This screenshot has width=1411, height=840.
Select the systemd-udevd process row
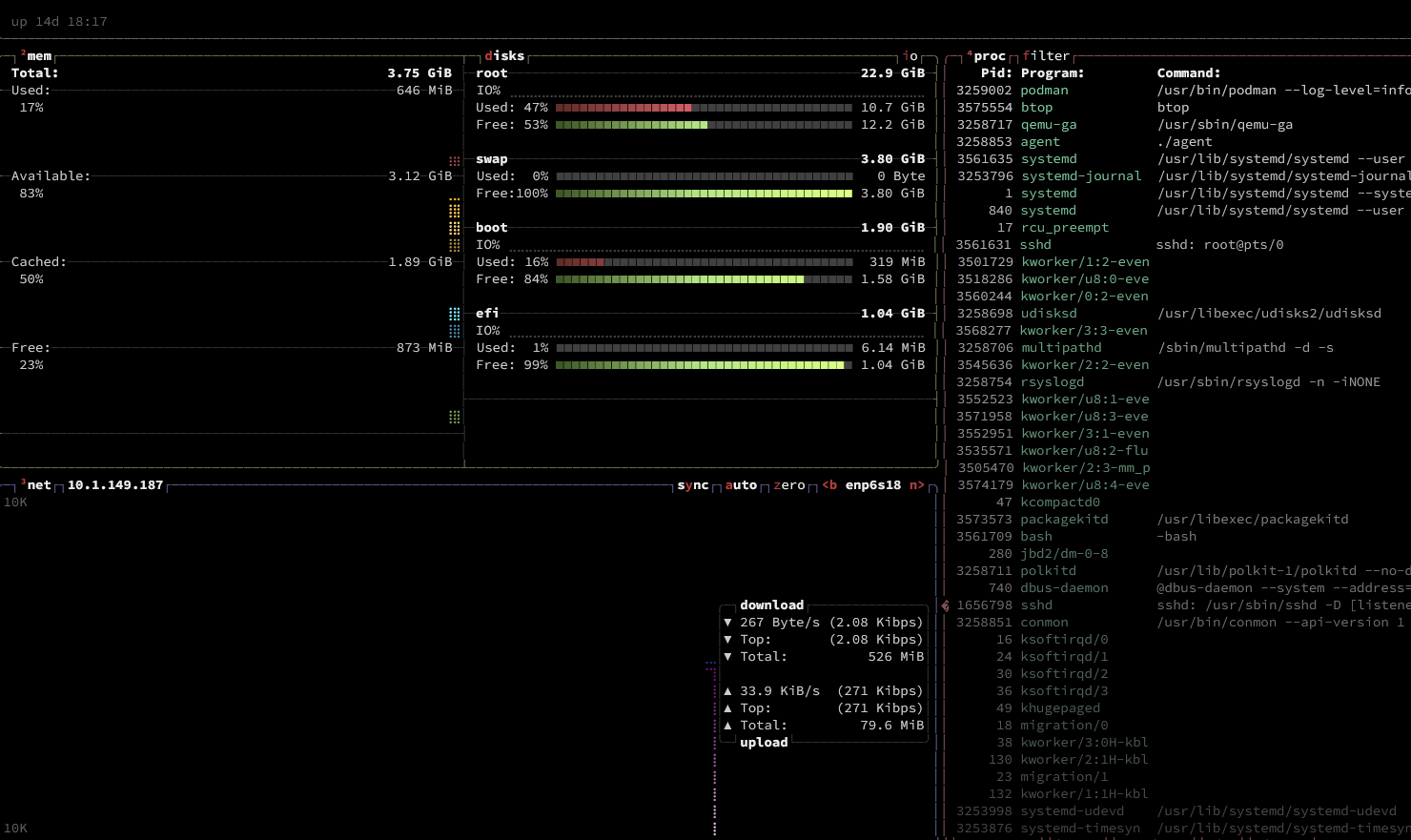pyautogui.click(x=1182, y=811)
